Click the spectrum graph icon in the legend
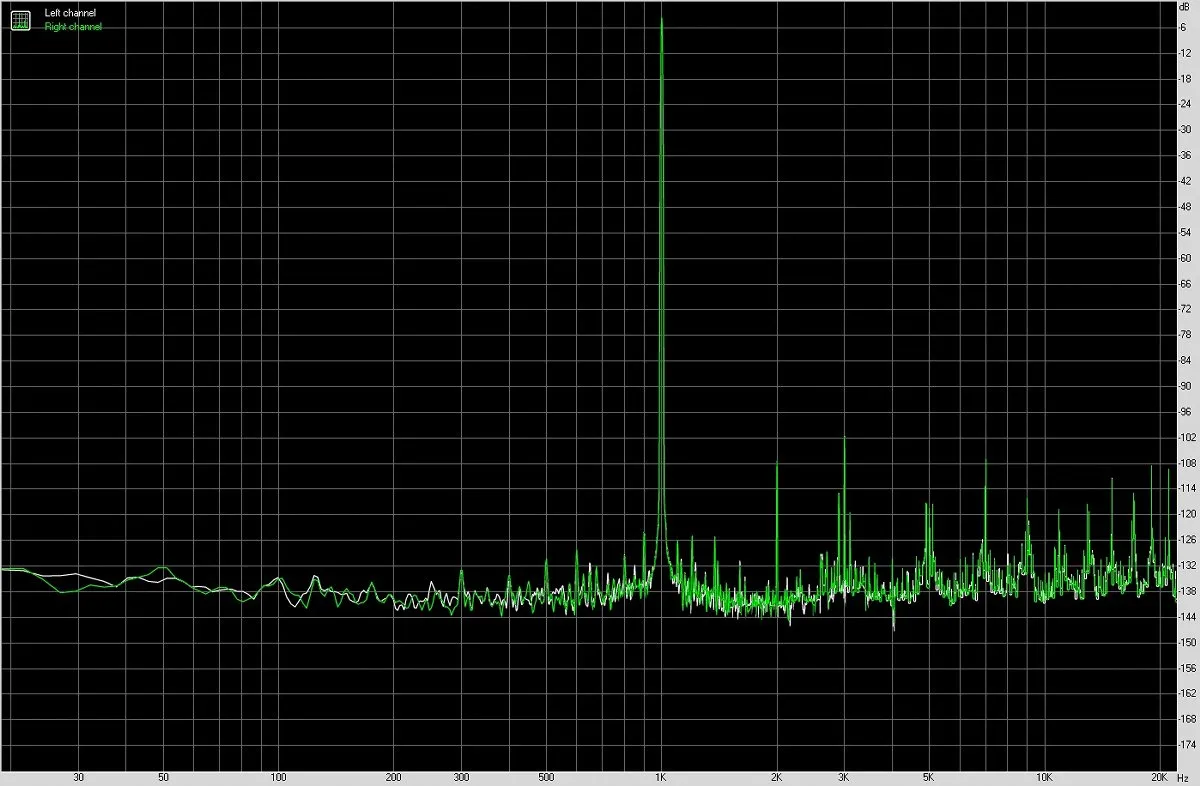Viewport: 1200px width, 786px height. click(x=20, y=20)
